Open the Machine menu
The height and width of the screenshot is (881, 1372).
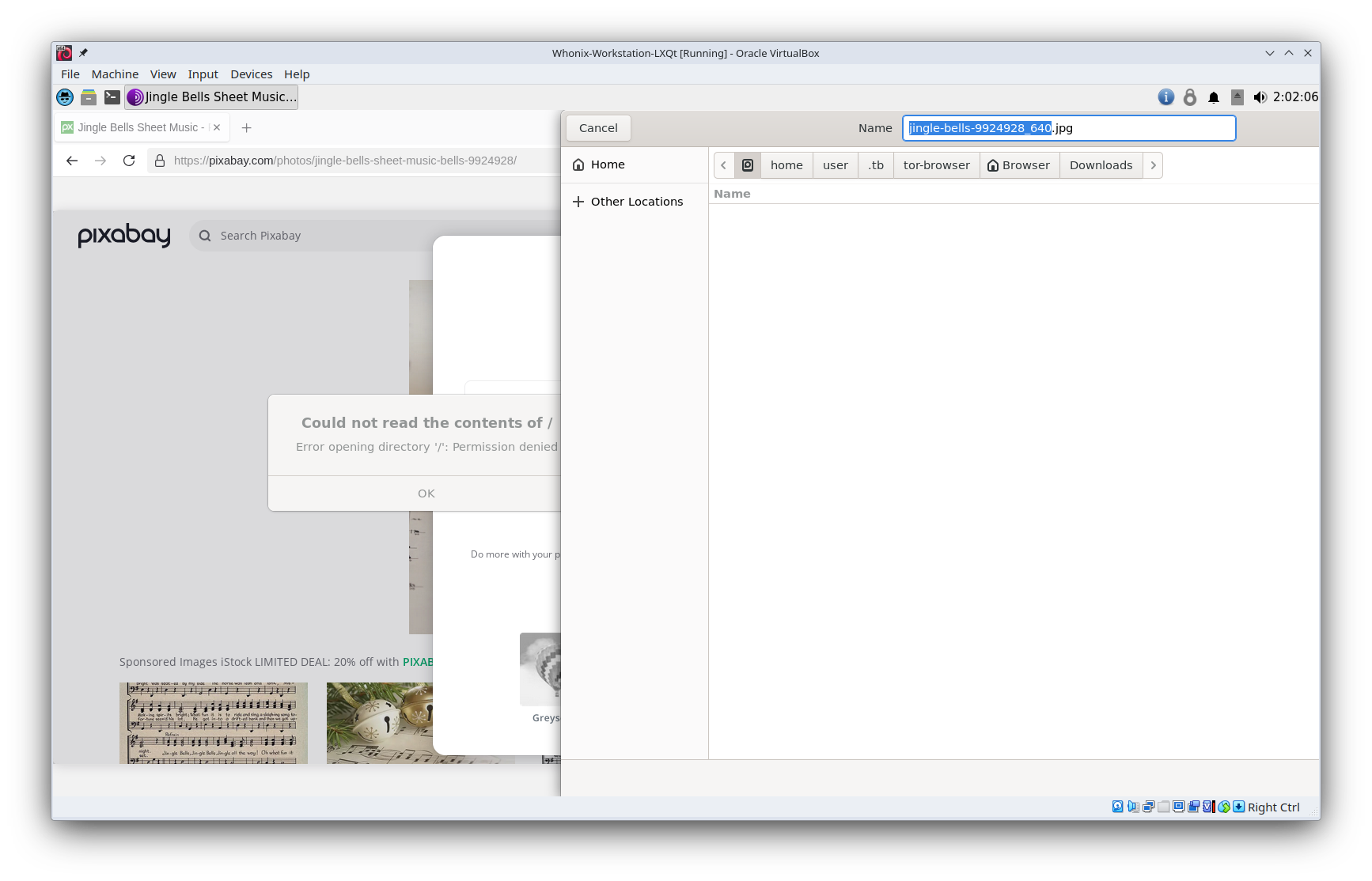115,74
